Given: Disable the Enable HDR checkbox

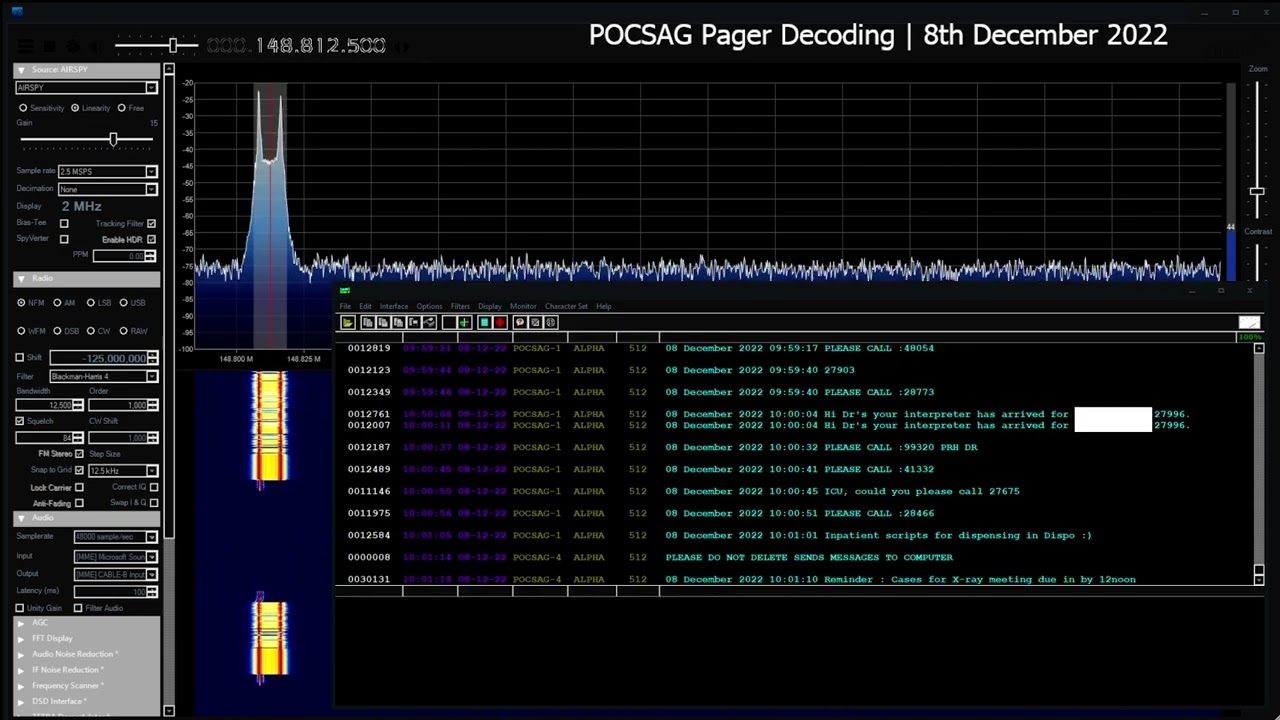Looking at the screenshot, I should pyautogui.click(x=152, y=239).
